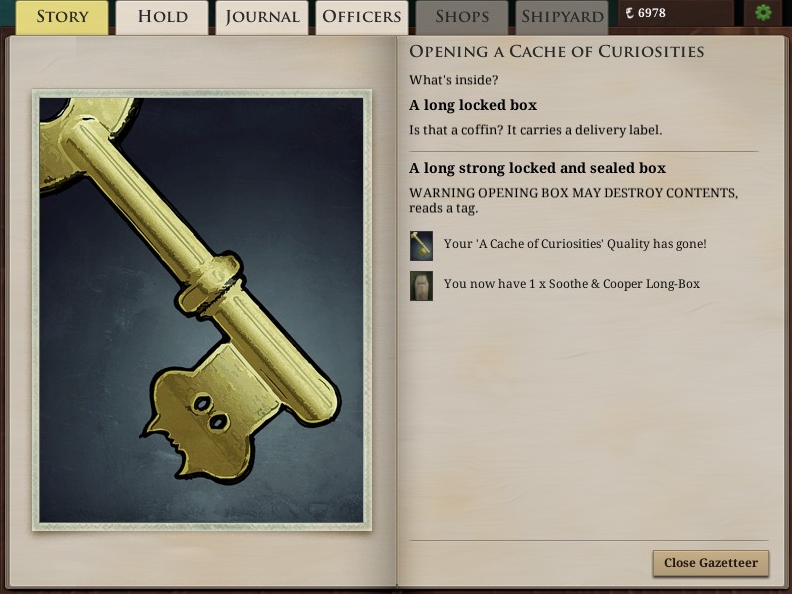The image size is (792, 594).
Task: Click the golden key quality icon
Action: pos(421,245)
